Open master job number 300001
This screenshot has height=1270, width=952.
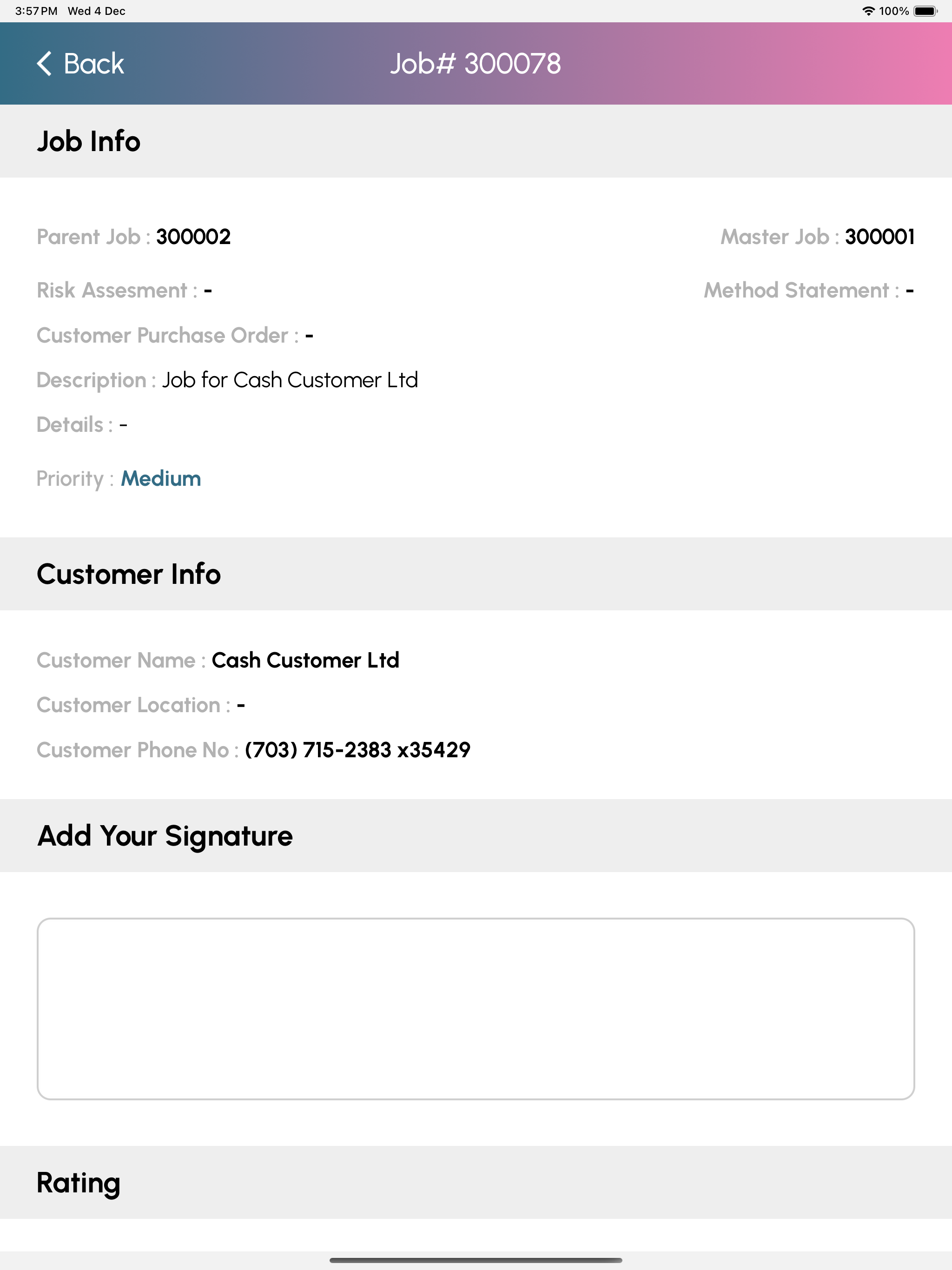[x=879, y=237]
